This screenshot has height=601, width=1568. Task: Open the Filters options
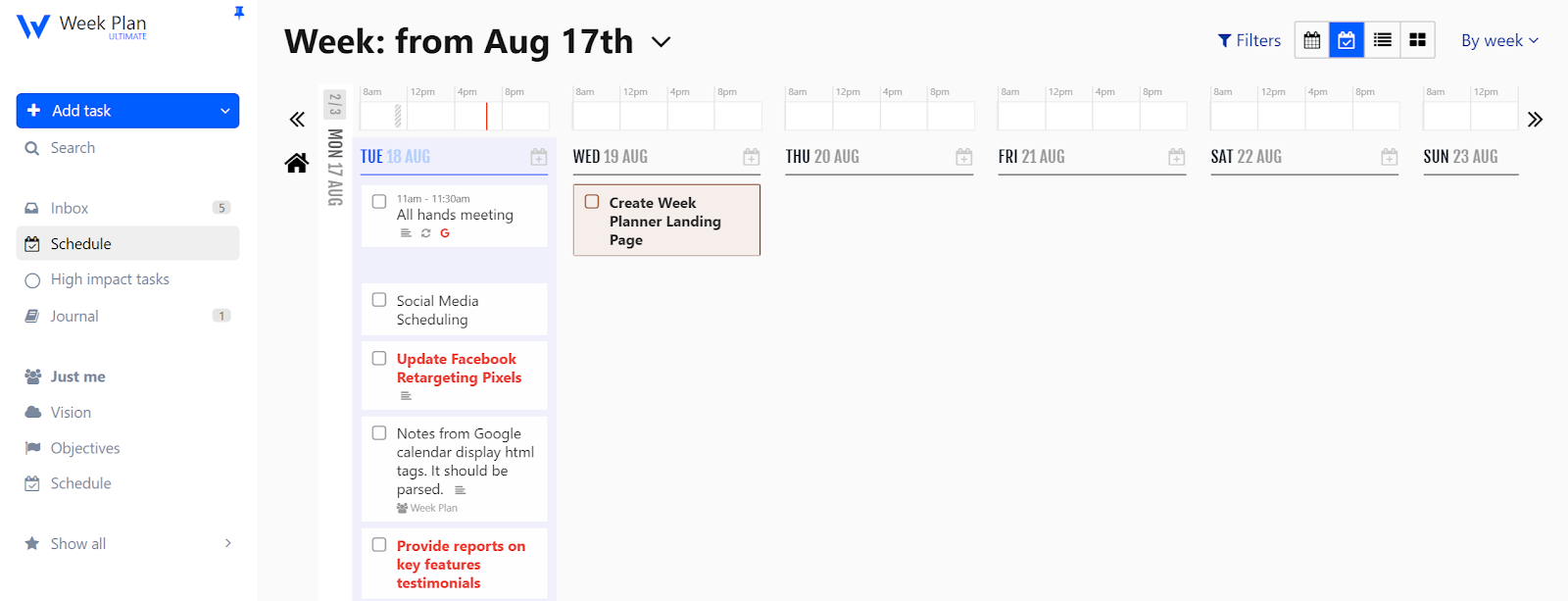(x=1249, y=40)
